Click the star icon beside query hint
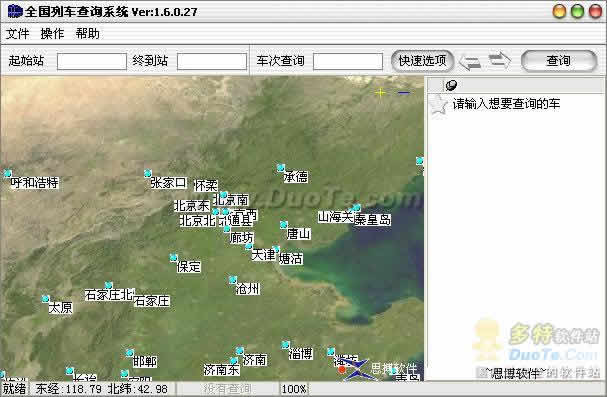Image resolution: width=607 pixels, height=397 pixels. coord(439,104)
